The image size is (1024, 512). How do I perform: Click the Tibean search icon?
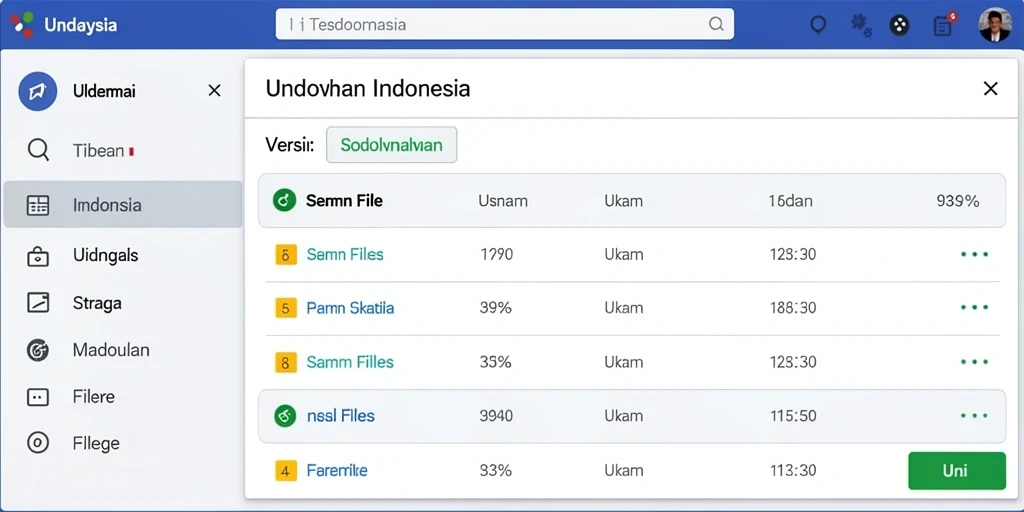point(39,150)
